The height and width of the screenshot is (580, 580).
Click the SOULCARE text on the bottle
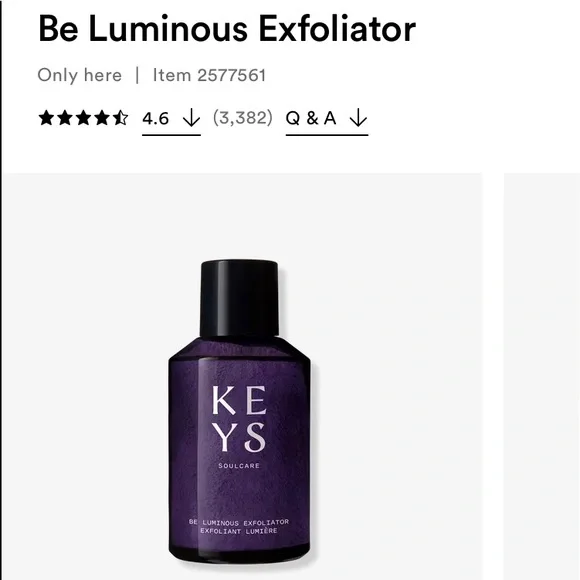tap(239, 466)
